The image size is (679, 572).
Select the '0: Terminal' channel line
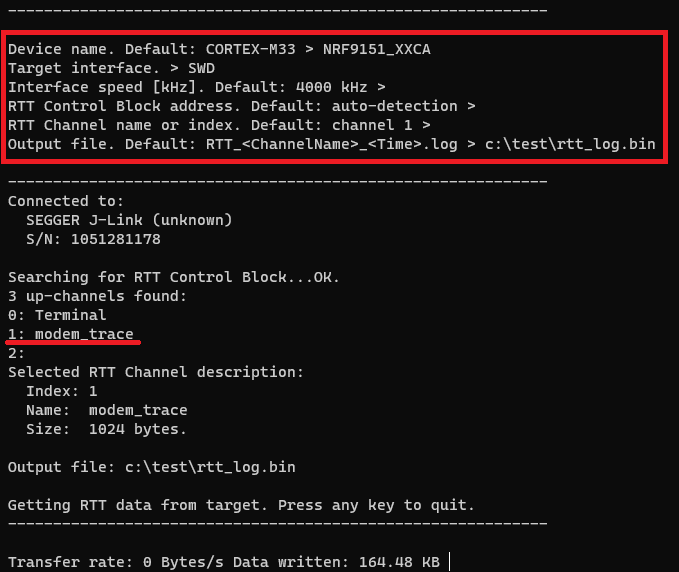click(57, 315)
